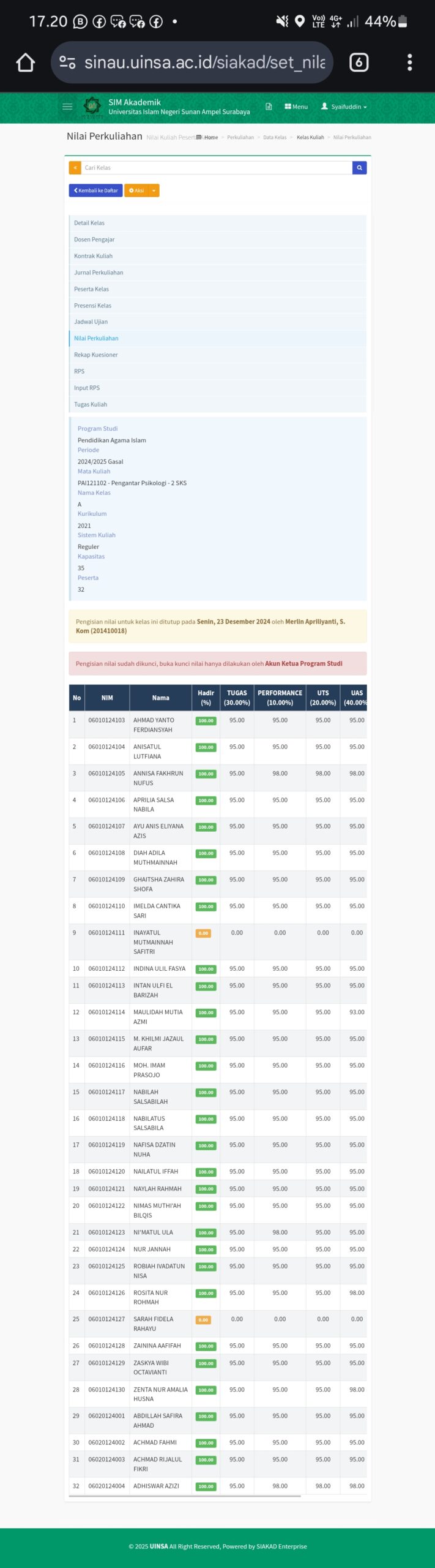Screen dimensions: 435x1568
Task: Open the Menu grid in the header
Action: click(x=296, y=107)
